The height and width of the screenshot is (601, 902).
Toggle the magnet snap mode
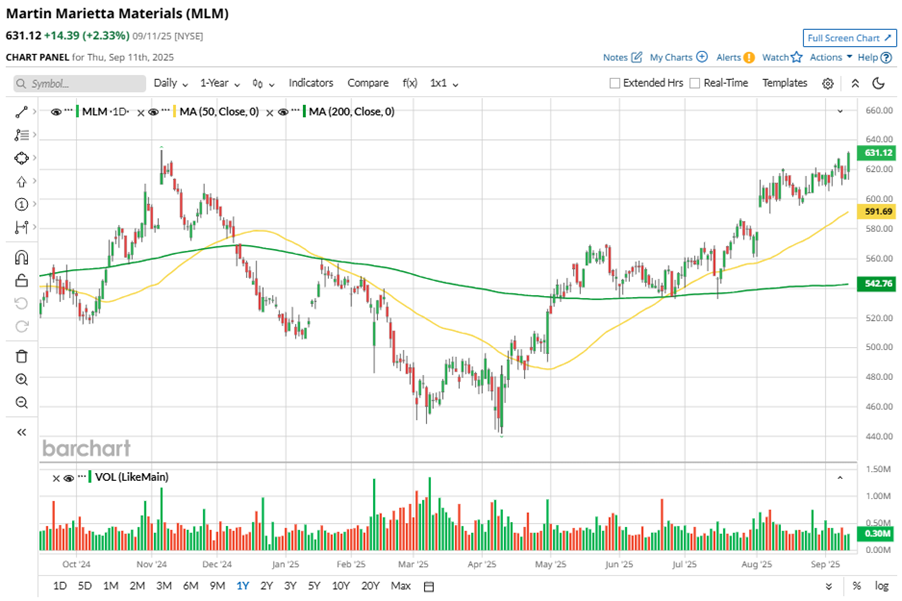(x=21, y=257)
